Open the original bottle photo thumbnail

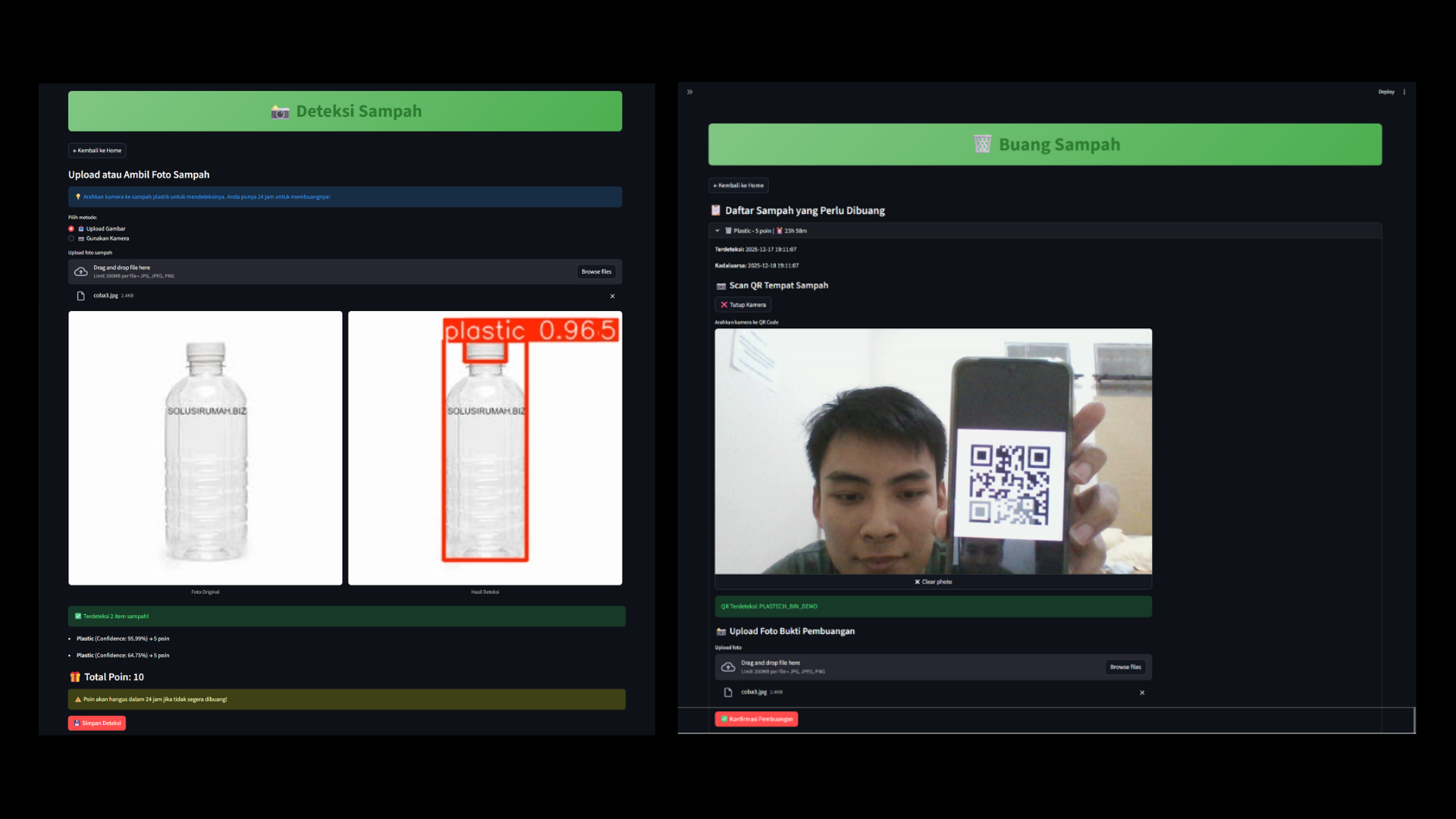point(206,447)
